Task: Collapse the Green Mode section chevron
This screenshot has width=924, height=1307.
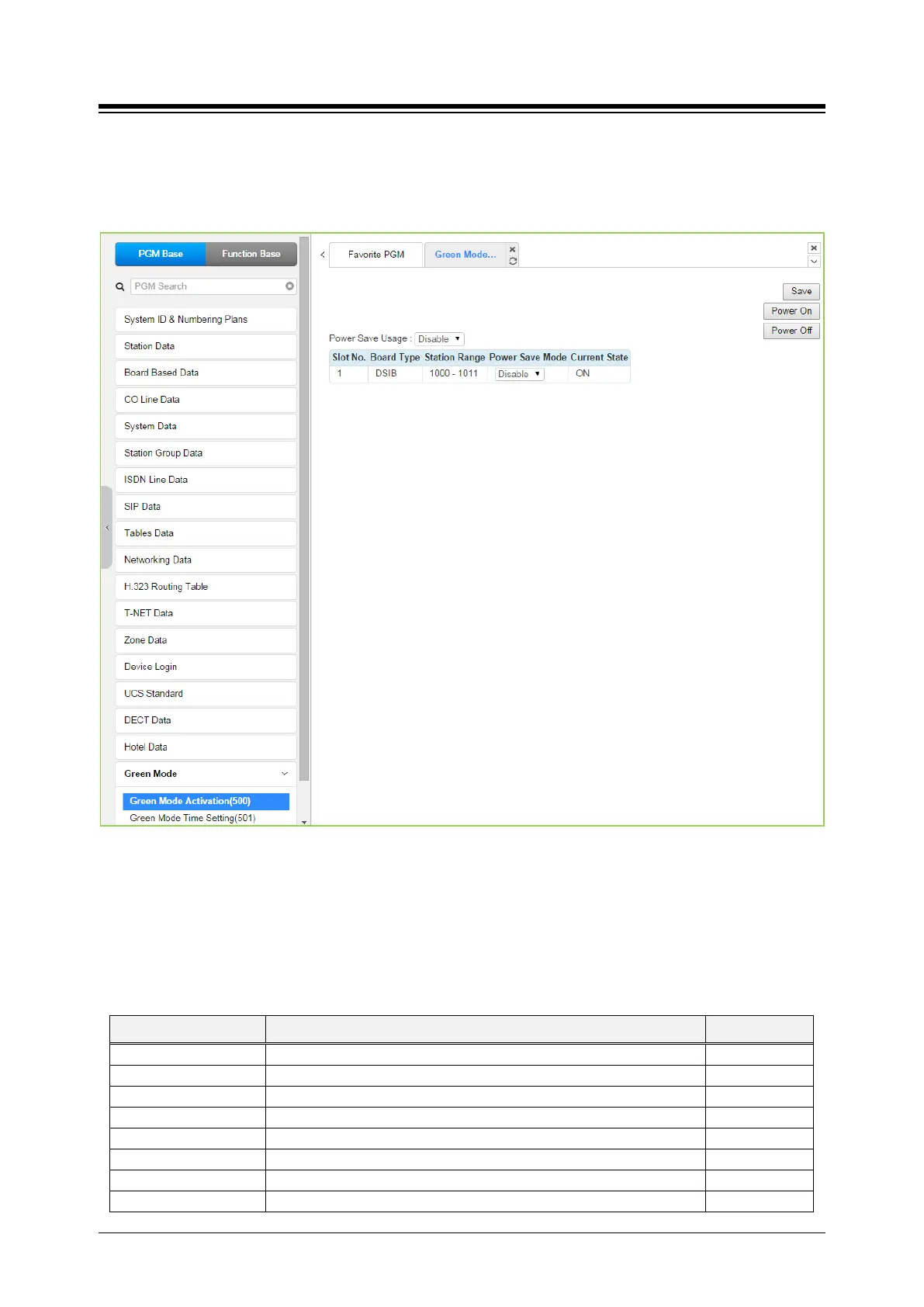Action: tap(285, 774)
